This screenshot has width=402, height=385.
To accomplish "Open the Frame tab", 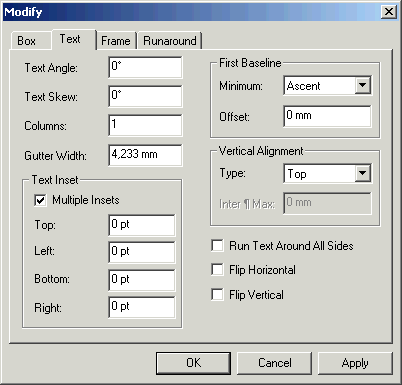I will pyautogui.click(x=116, y=41).
